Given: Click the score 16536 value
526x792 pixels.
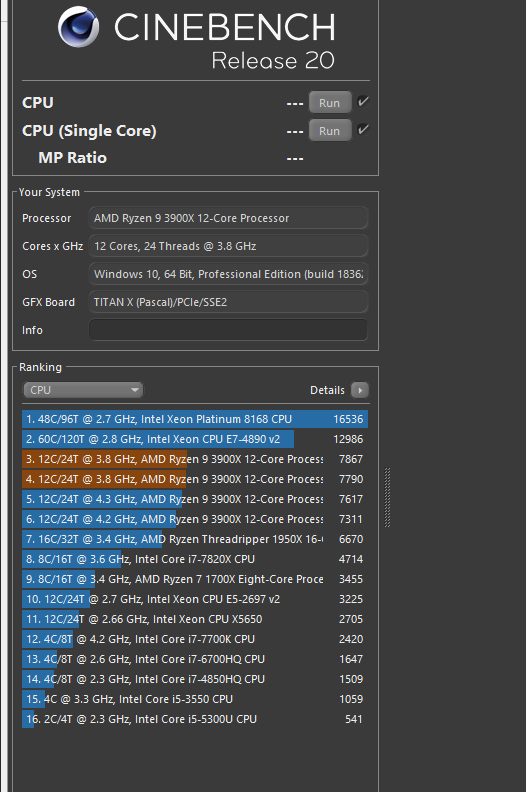Looking at the screenshot, I should point(348,419).
